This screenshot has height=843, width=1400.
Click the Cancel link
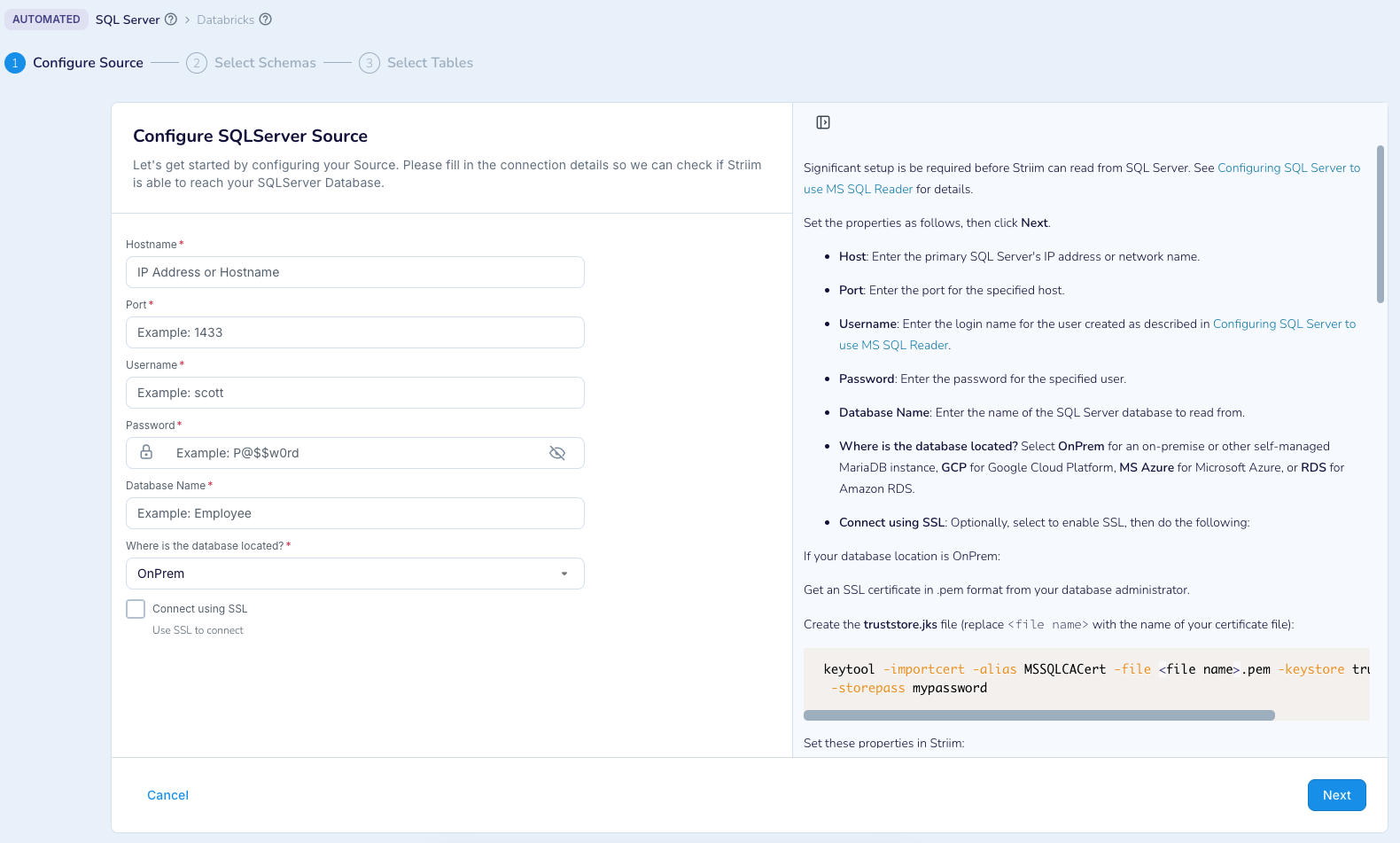click(167, 795)
